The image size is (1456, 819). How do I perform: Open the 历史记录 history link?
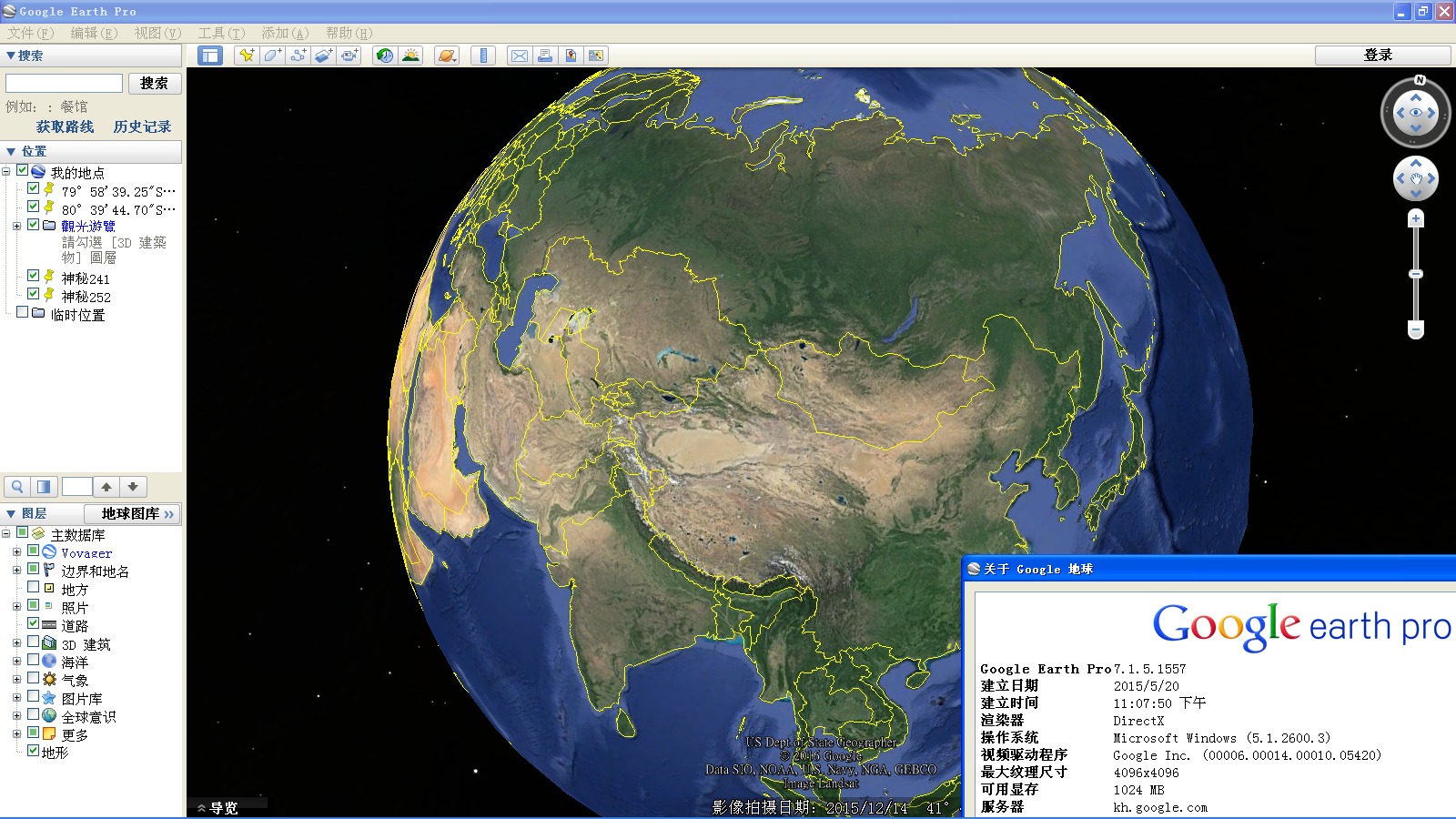tap(142, 126)
